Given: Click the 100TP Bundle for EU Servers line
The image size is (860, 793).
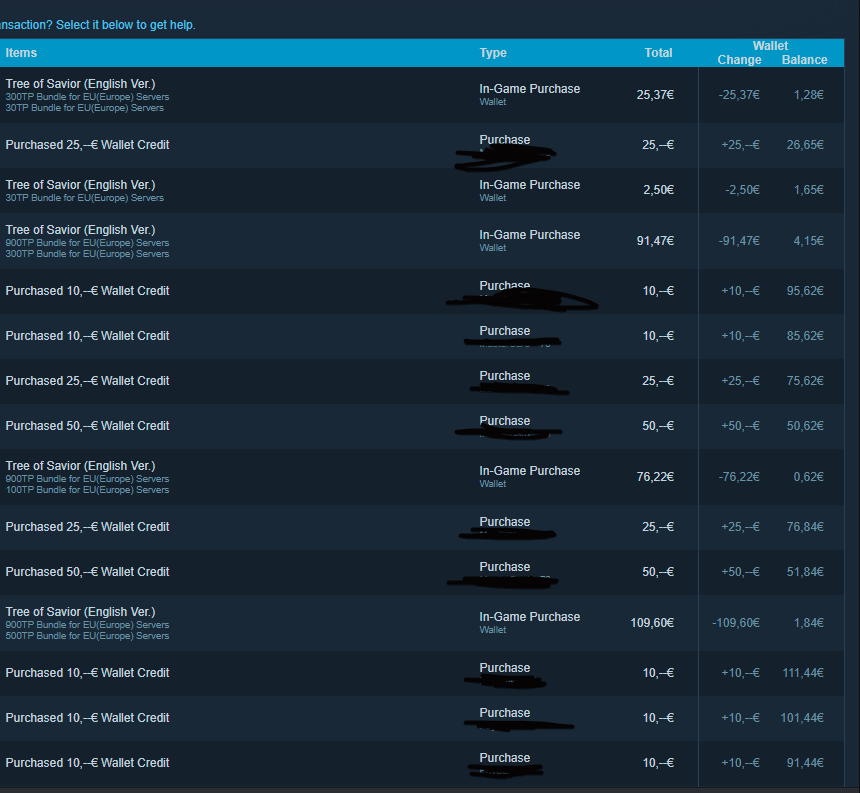Looking at the screenshot, I should pos(87,490).
